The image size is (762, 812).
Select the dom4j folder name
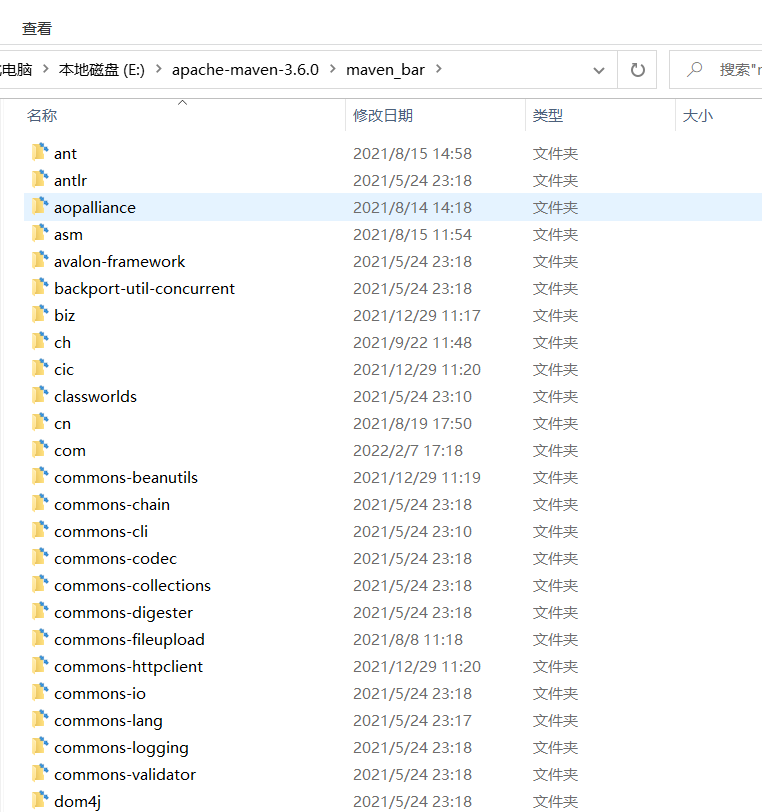[77, 801]
